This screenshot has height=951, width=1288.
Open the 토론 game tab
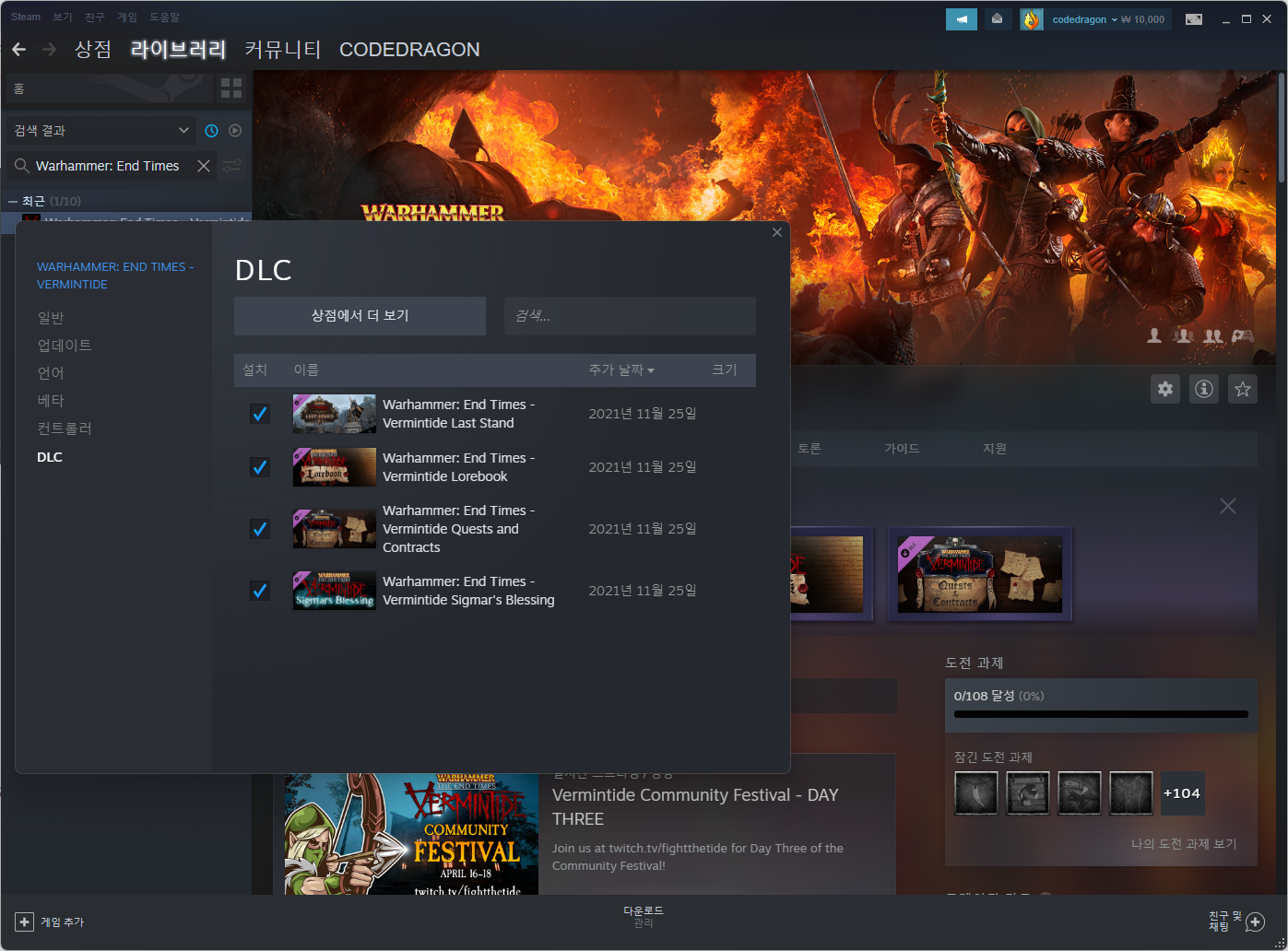pos(809,449)
